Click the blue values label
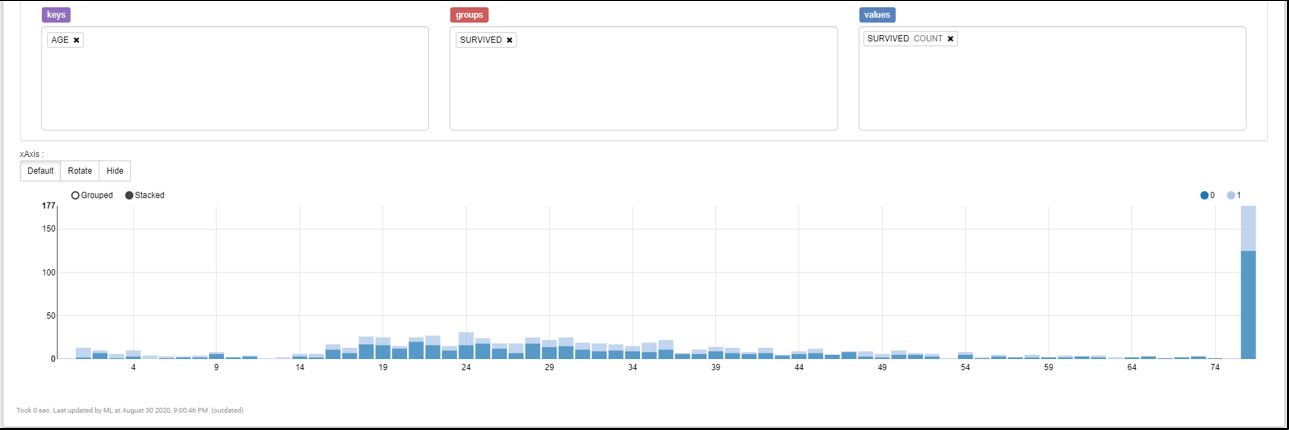Screen dimensions: 1289x430 pos(877,15)
